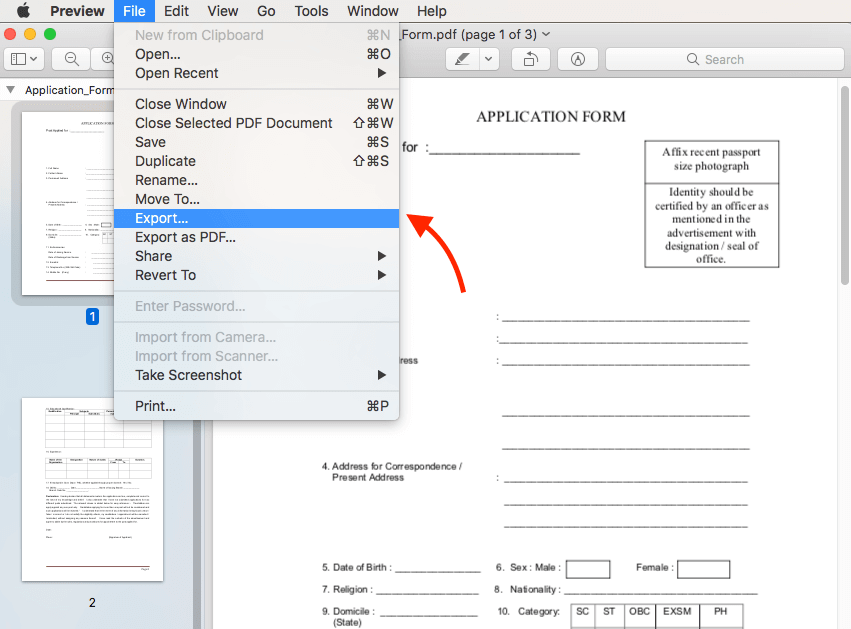Image resolution: width=851 pixels, height=629 pixels.
Task: Choose Rename... menu entry
Action: (x=256, y=180)
